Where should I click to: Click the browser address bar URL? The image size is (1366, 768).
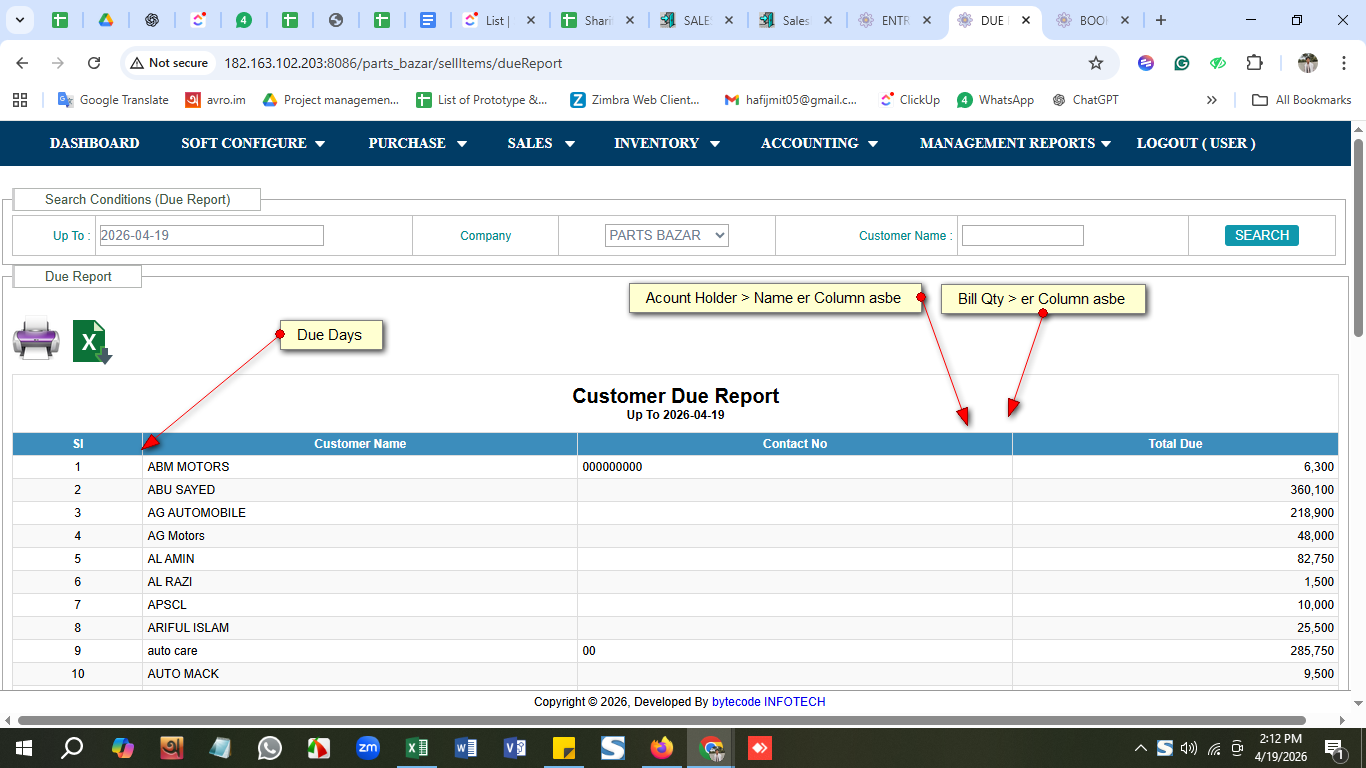click(393, 63)
